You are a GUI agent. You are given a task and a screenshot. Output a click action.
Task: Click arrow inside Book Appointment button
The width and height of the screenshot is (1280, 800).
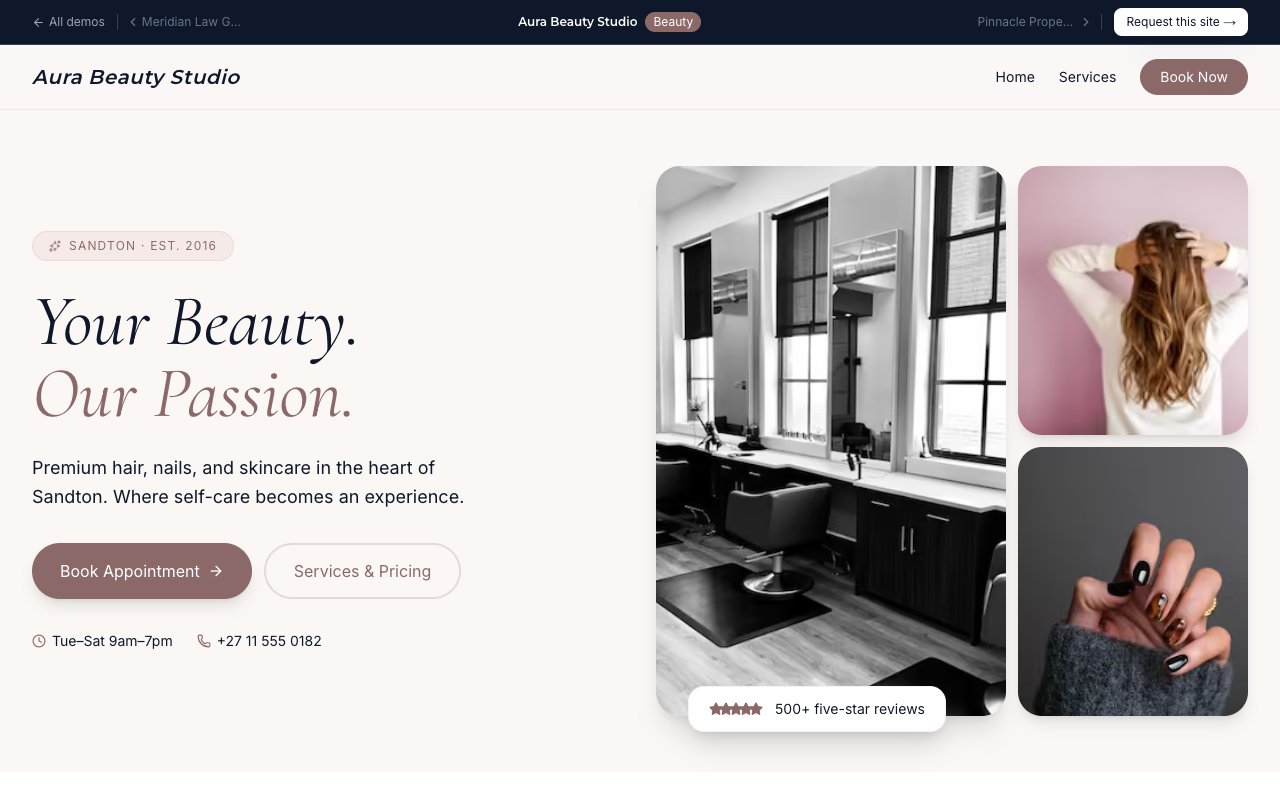[216, 571]
